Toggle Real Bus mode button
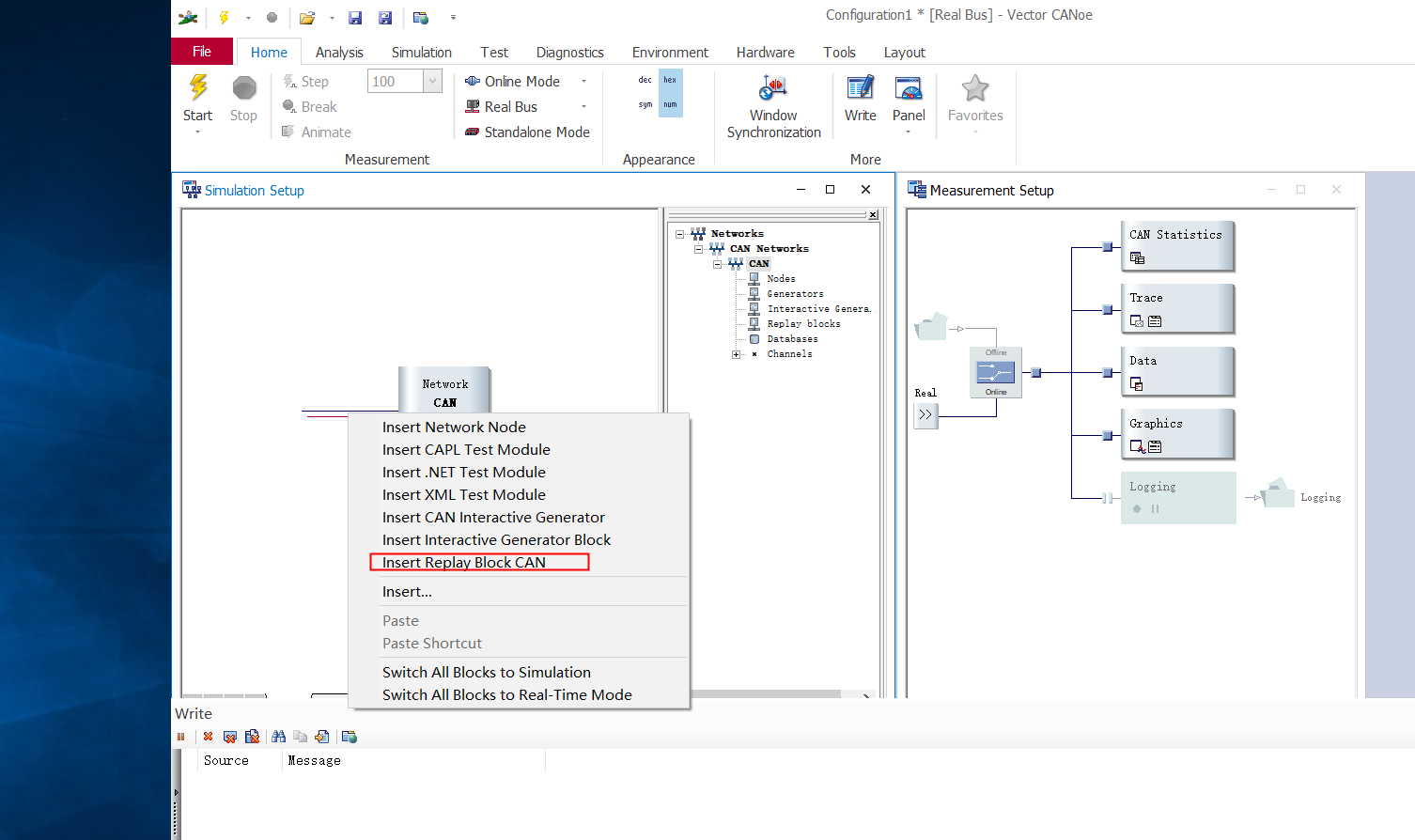This screenshot has width=1415, height=840. tap(502, 107)
